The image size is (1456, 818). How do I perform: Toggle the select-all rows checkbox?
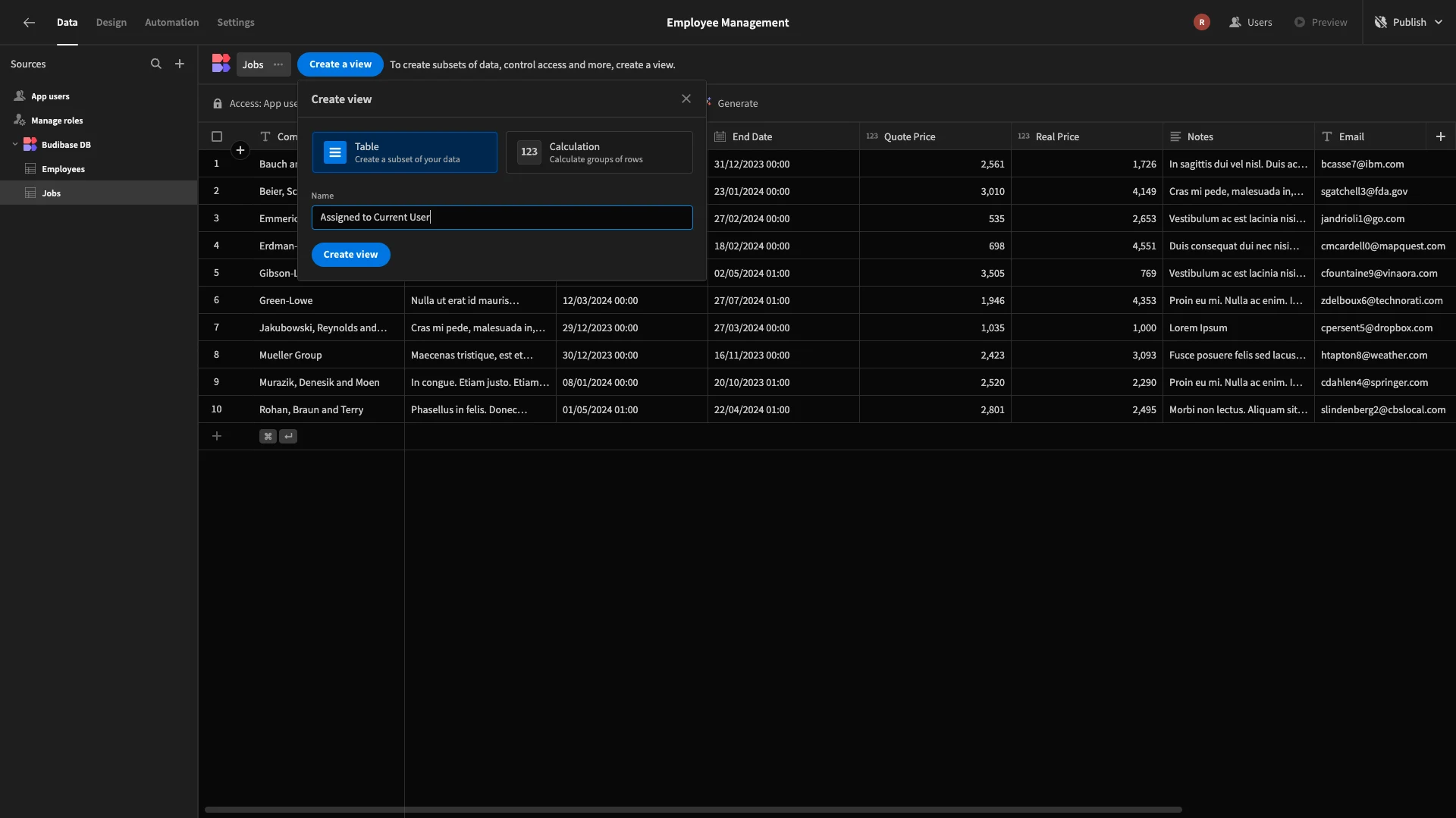coord(217,136)
